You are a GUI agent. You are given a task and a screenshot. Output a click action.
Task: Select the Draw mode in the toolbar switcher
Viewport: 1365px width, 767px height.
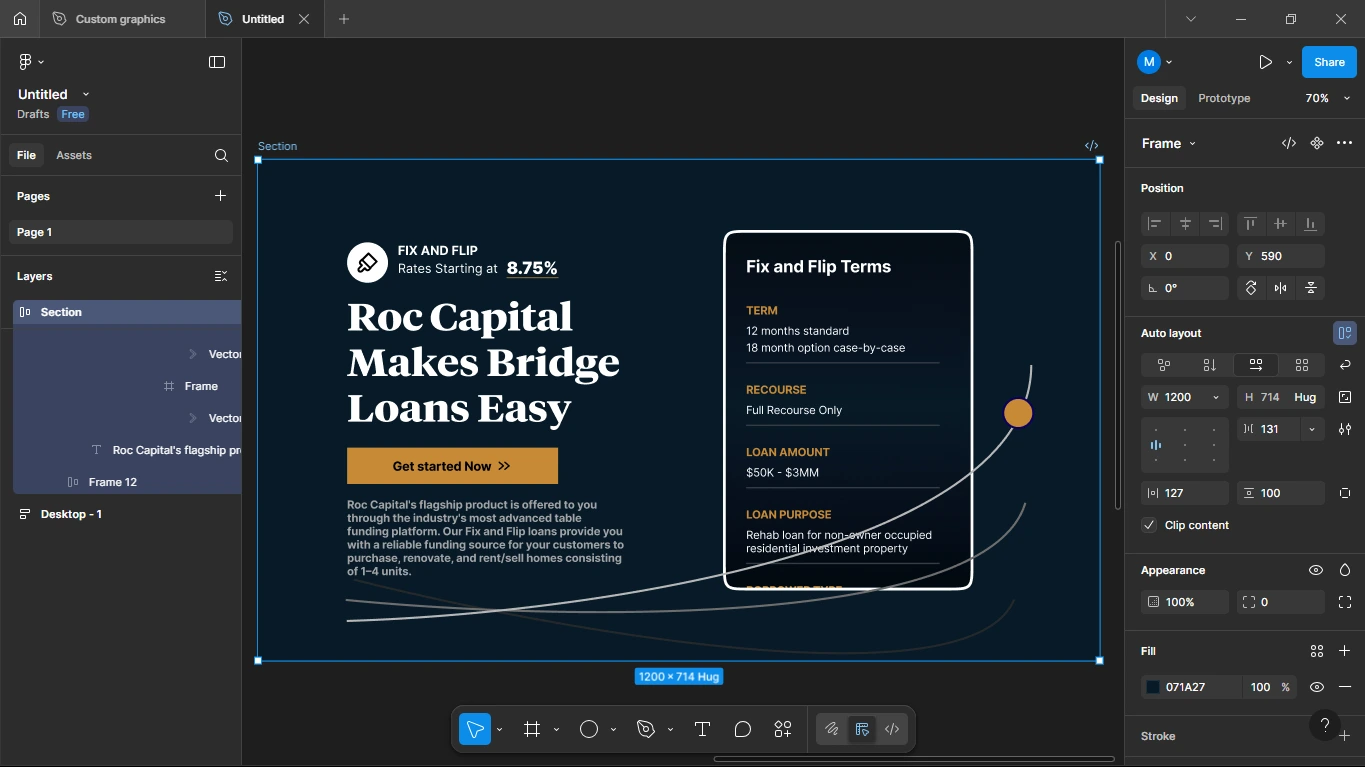(x=831, y=729)
